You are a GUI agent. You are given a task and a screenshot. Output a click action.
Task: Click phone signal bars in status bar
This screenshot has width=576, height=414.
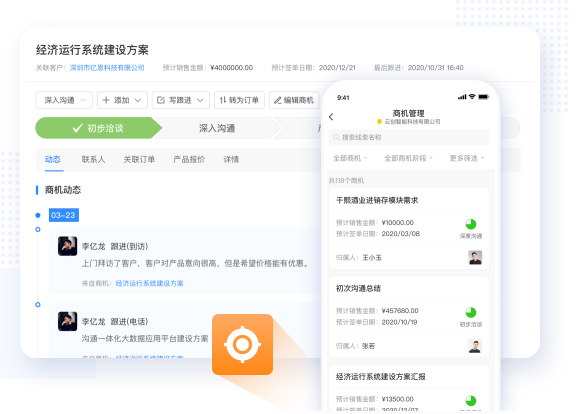pos(462,97)
